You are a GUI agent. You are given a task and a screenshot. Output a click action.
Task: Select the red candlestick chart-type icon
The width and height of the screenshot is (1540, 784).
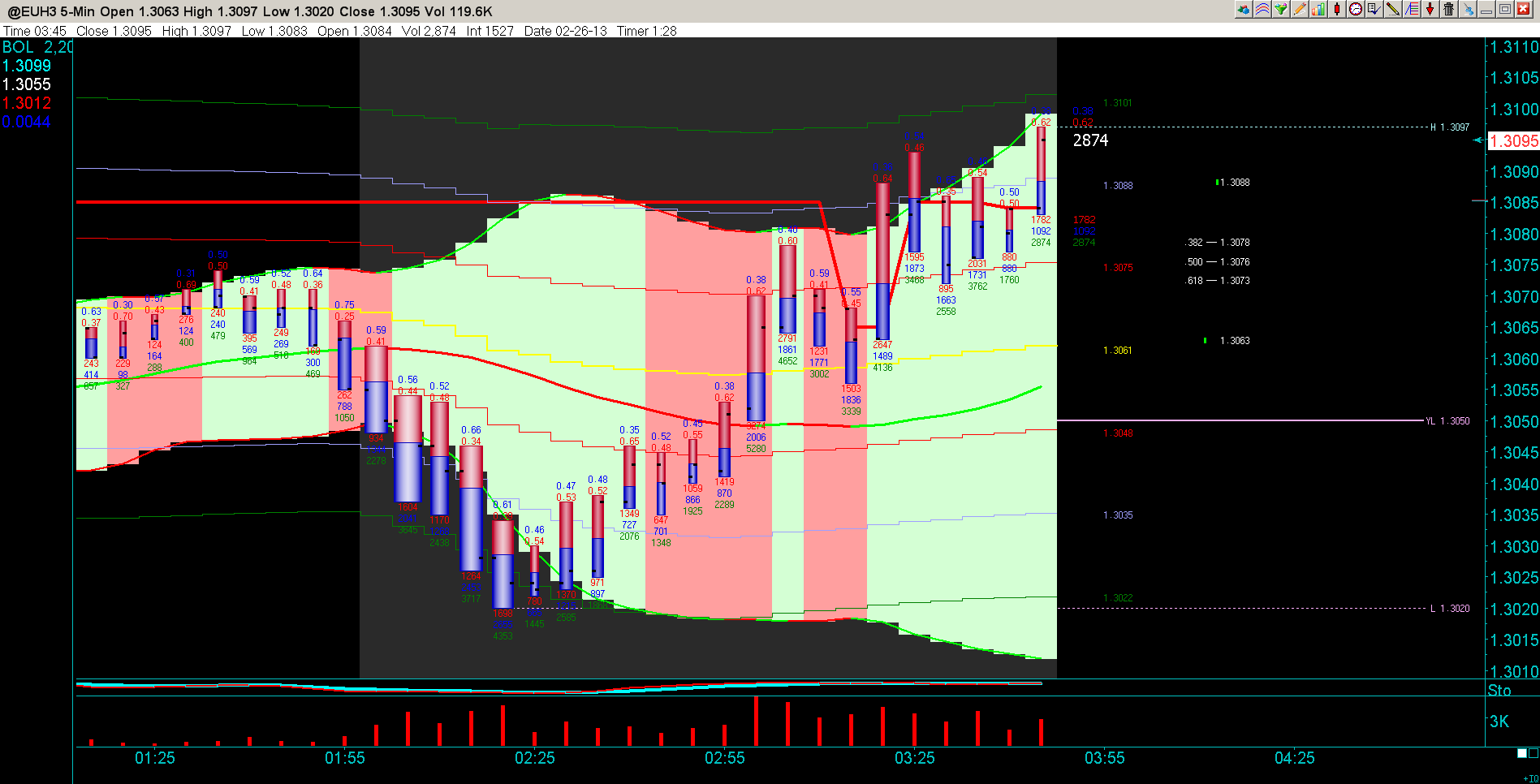click(x=1337, y=10)
